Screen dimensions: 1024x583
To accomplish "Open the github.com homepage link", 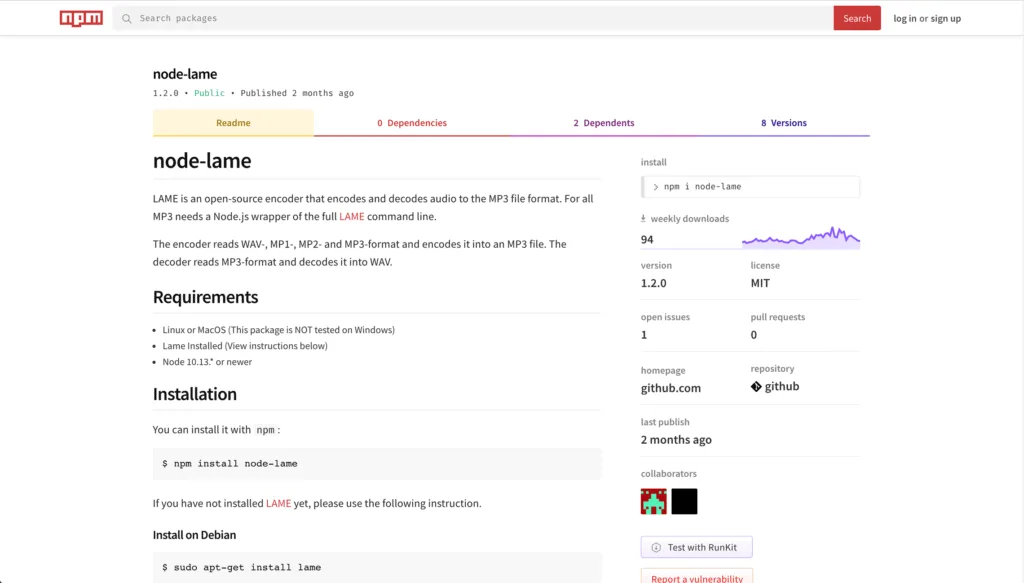I will pos(671,388).
